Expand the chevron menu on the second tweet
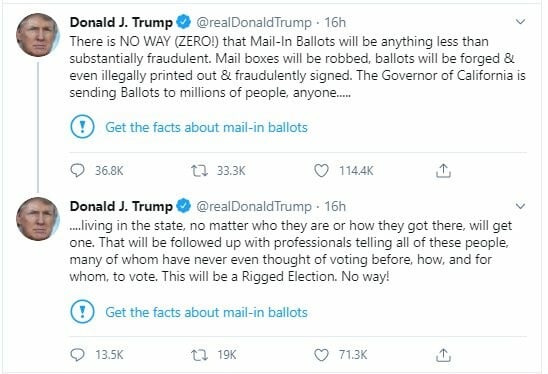Image resolution: width=548 pixels, height=374 pixels. [520, 206]
